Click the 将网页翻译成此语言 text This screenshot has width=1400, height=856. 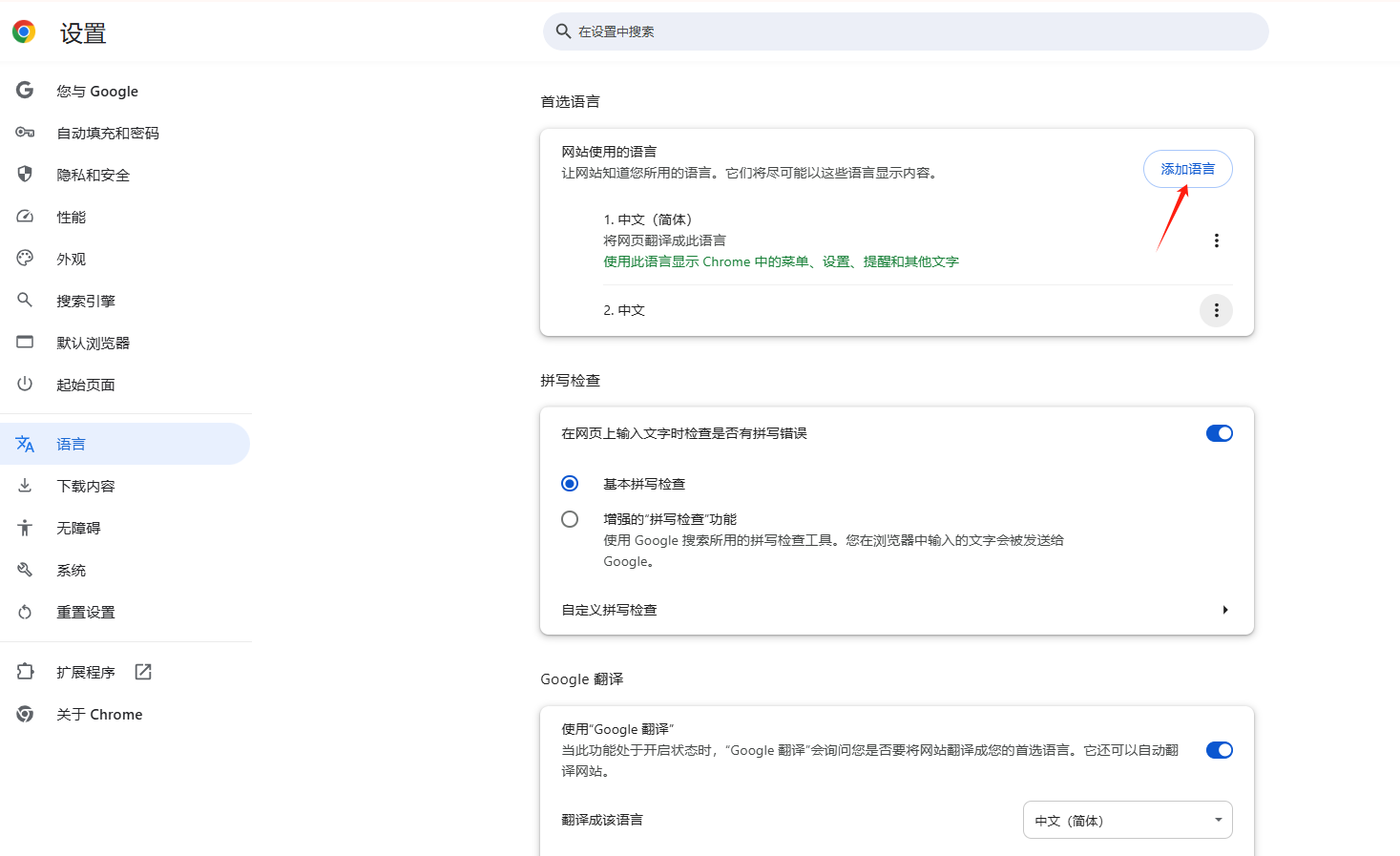[x=664, y=240]
